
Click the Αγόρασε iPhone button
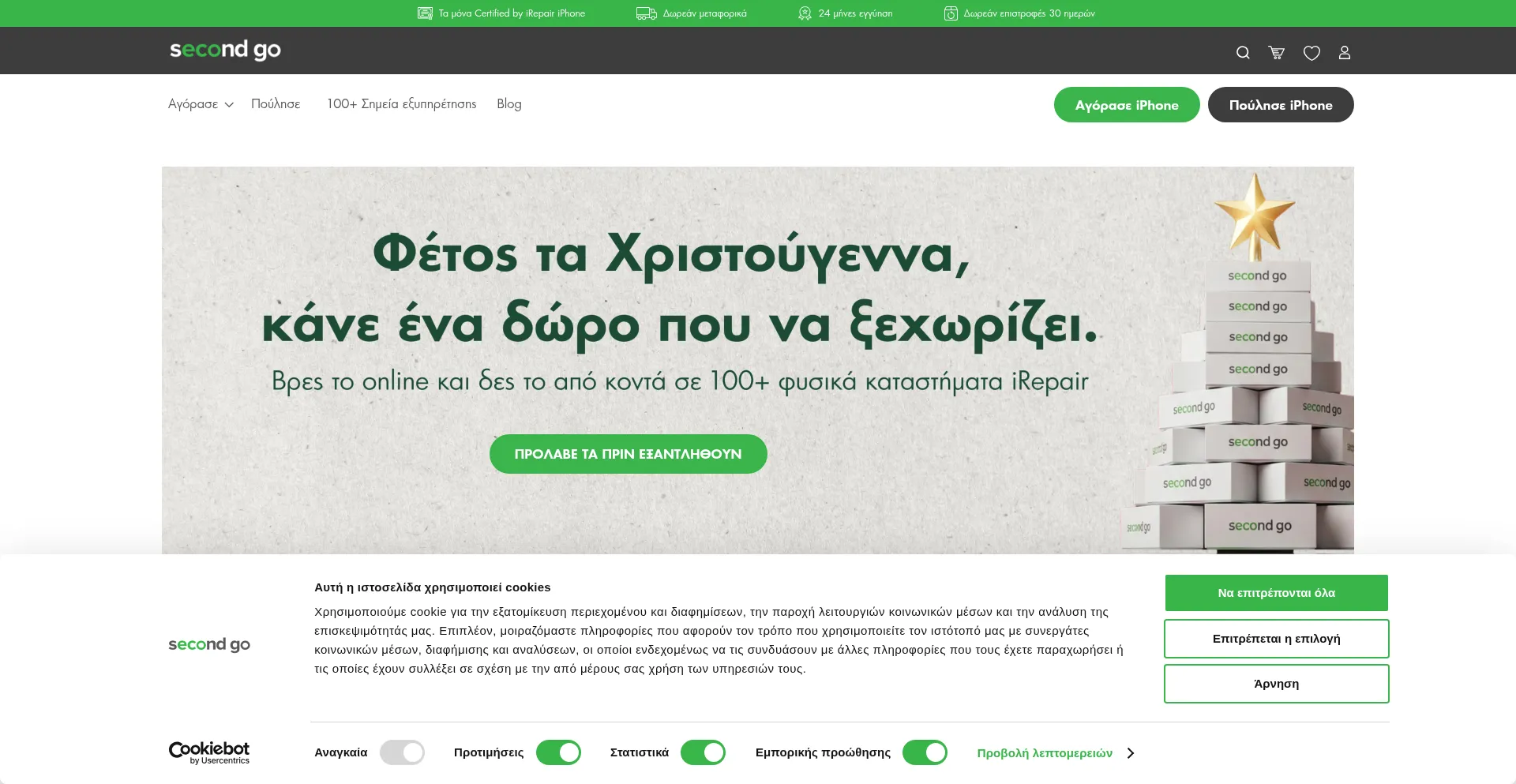click(1126, 104)
